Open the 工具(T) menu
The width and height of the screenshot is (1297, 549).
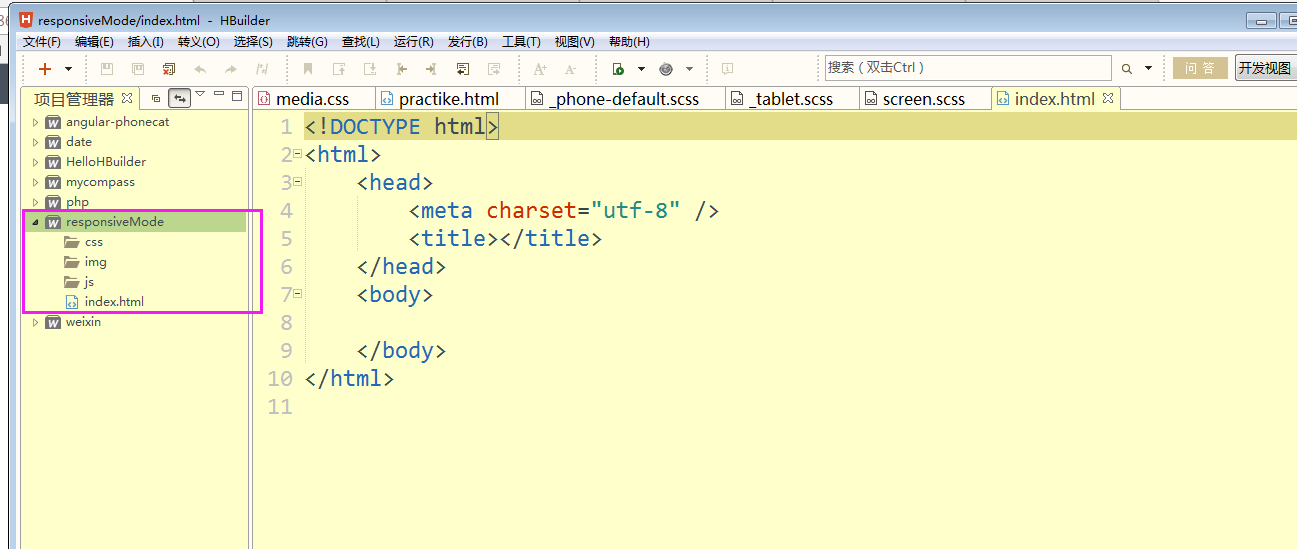[521, 41]
